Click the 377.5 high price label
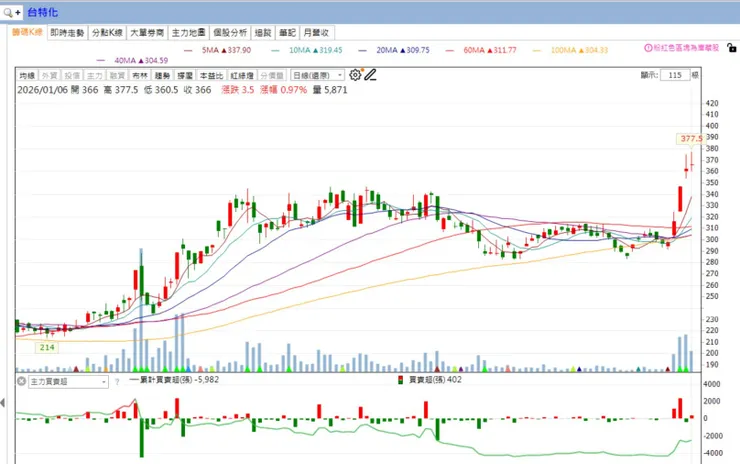The image size is (740, 464). 690,138
